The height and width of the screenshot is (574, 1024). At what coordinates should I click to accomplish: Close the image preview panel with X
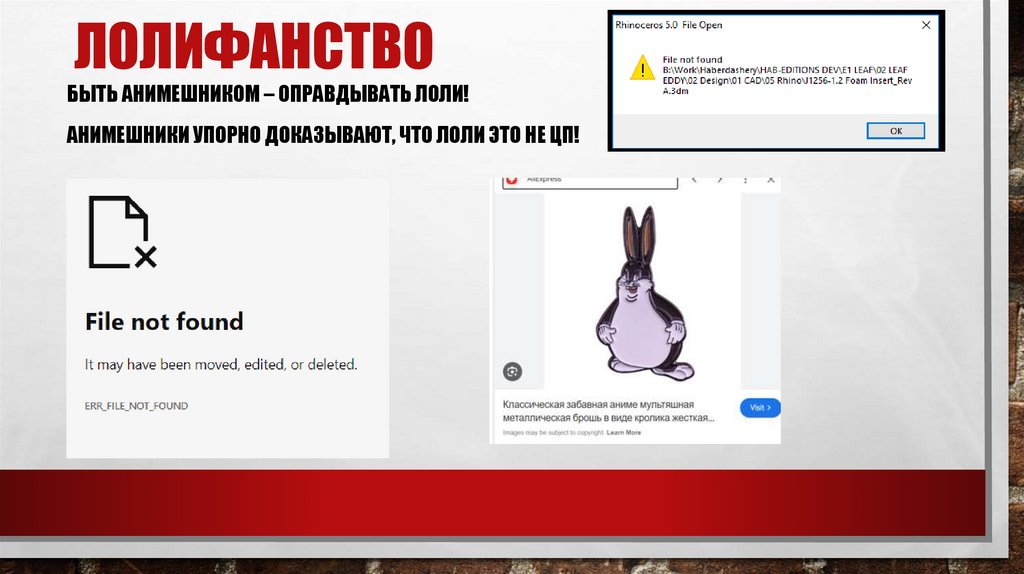point(771,179)
